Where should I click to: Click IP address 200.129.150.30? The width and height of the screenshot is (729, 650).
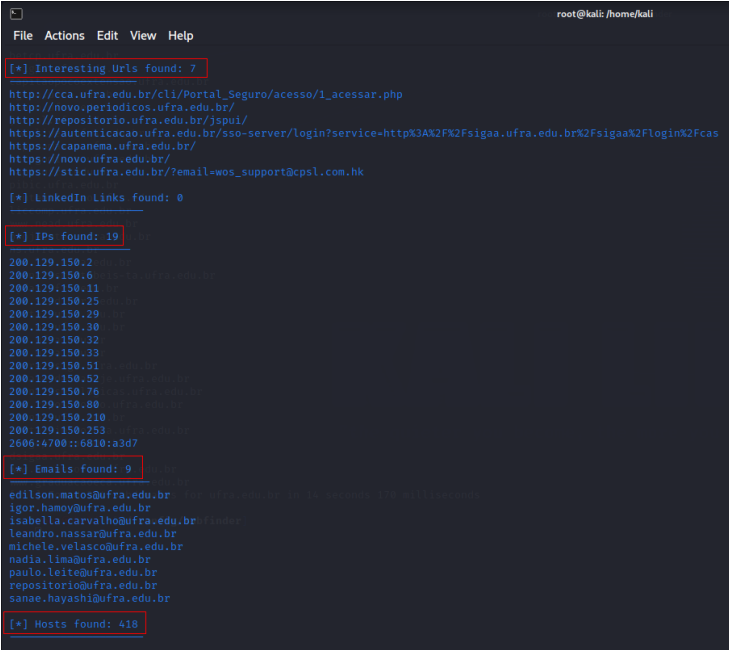(54, 327)
